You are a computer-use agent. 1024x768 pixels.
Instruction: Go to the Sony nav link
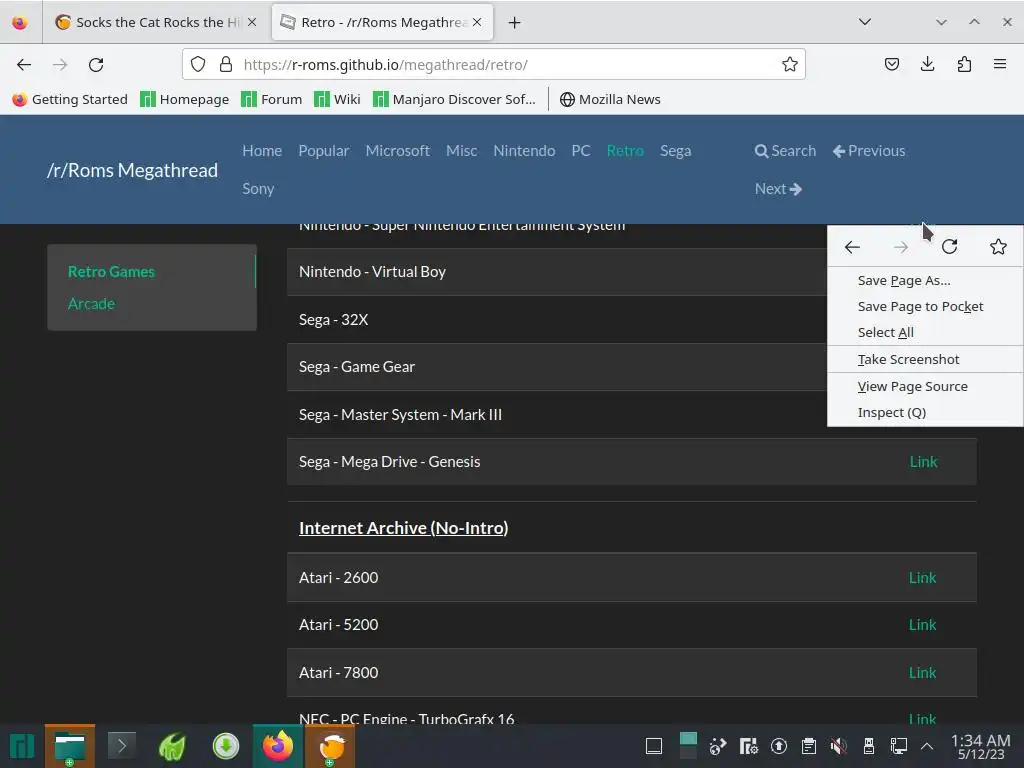pos(258,189)
